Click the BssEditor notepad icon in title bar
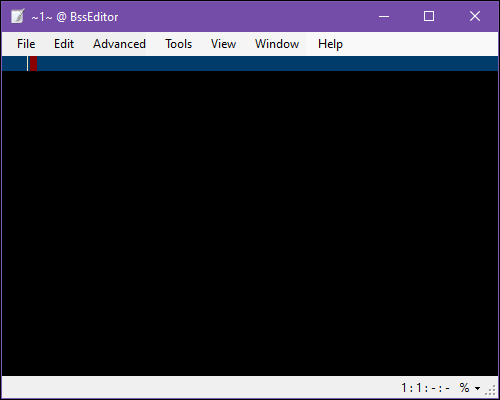Viewport: 500px width, 400px height. pos(18,16)
